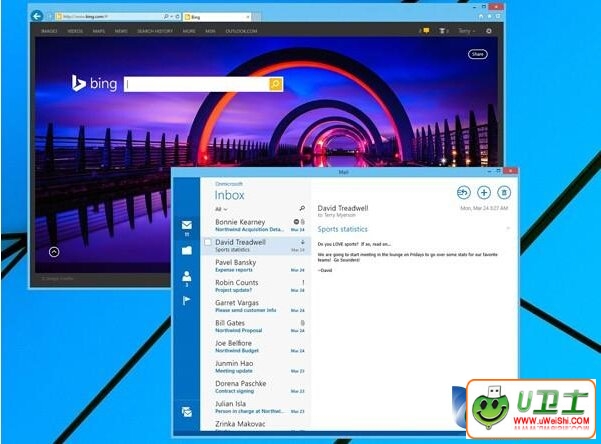This screenshot has width=601, height=444.
Task: Open Outlook.com link in Bing bar
Action: 241,31
